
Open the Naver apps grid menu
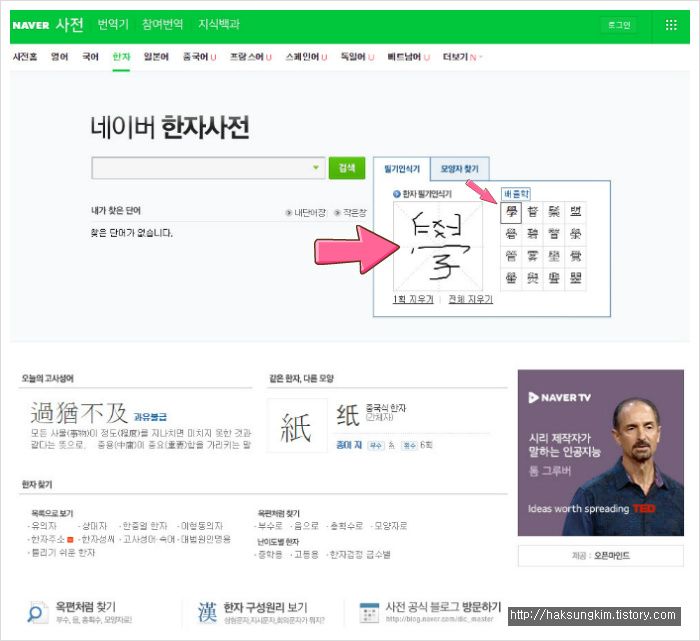click(671, 25)
